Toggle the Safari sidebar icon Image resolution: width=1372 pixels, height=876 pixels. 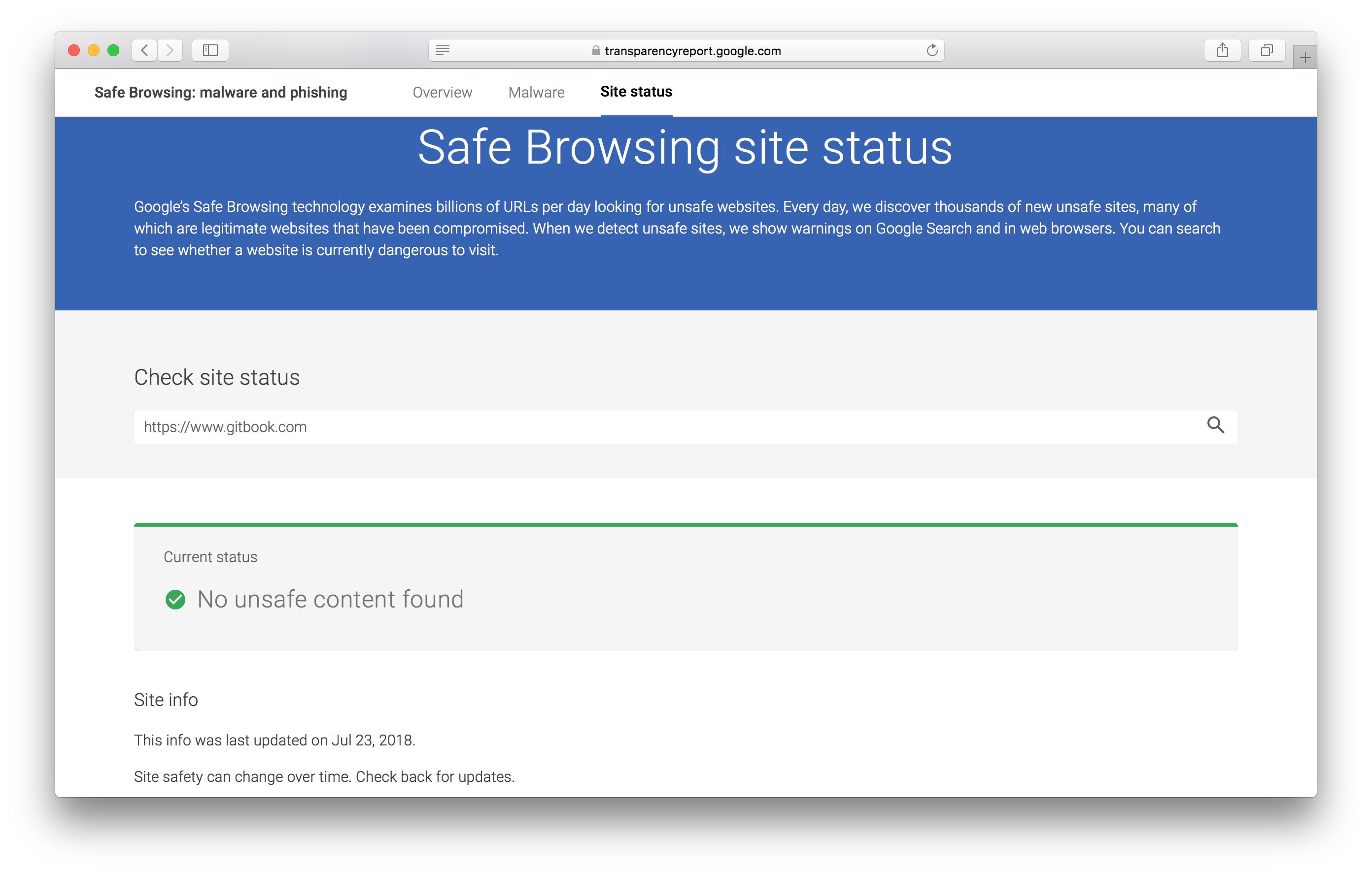point(210,50)
